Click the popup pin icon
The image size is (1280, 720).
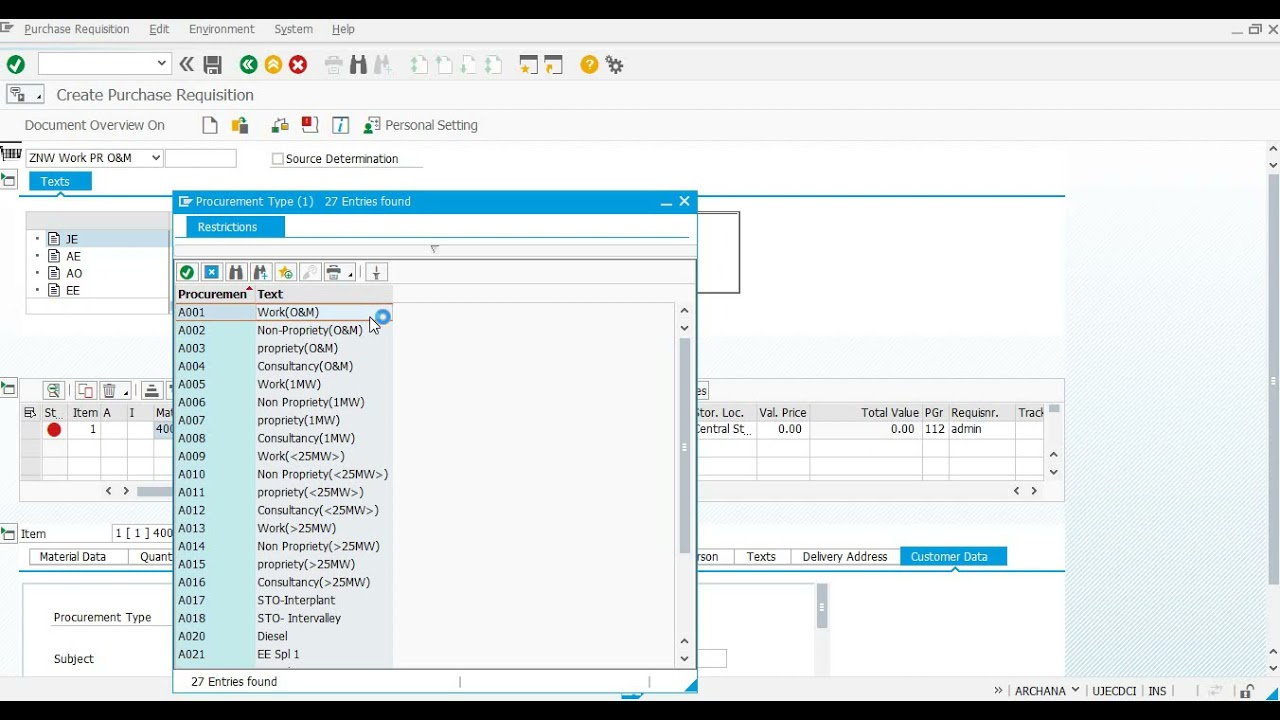pyautogui.click(x=376, y=272)
